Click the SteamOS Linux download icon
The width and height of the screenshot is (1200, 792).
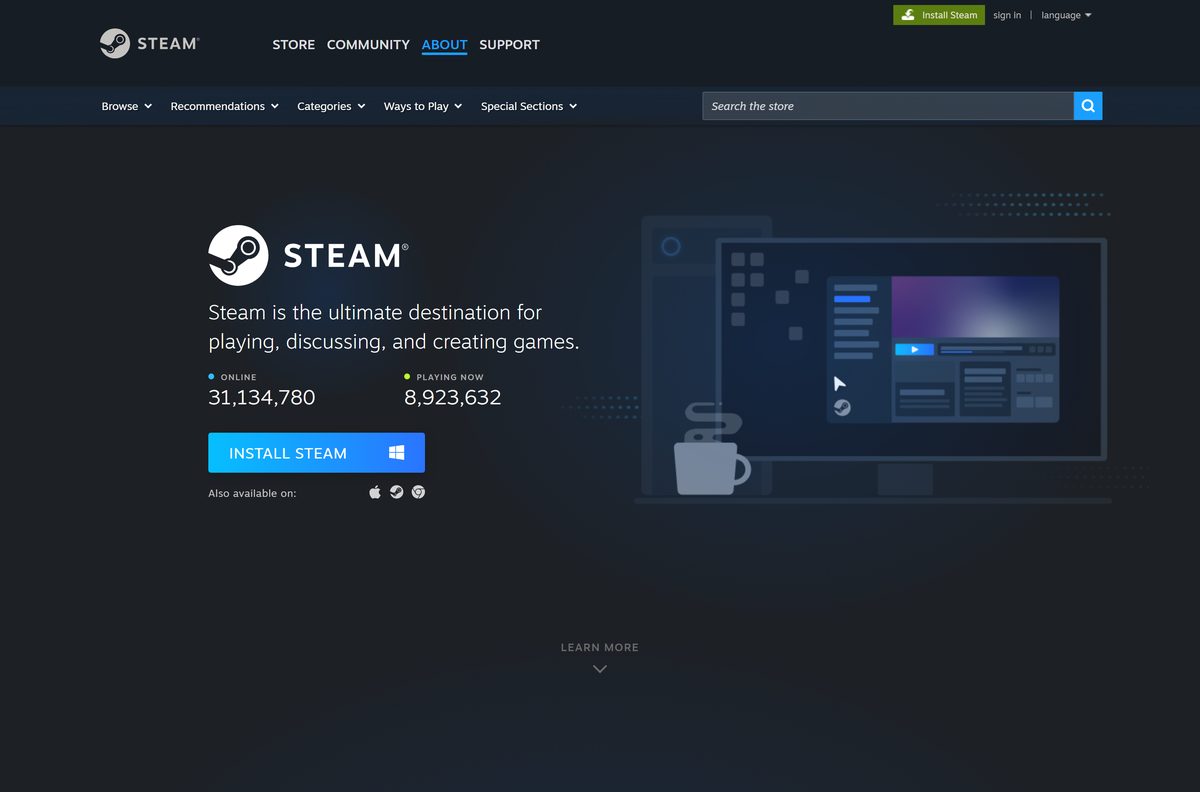[397, 492]
